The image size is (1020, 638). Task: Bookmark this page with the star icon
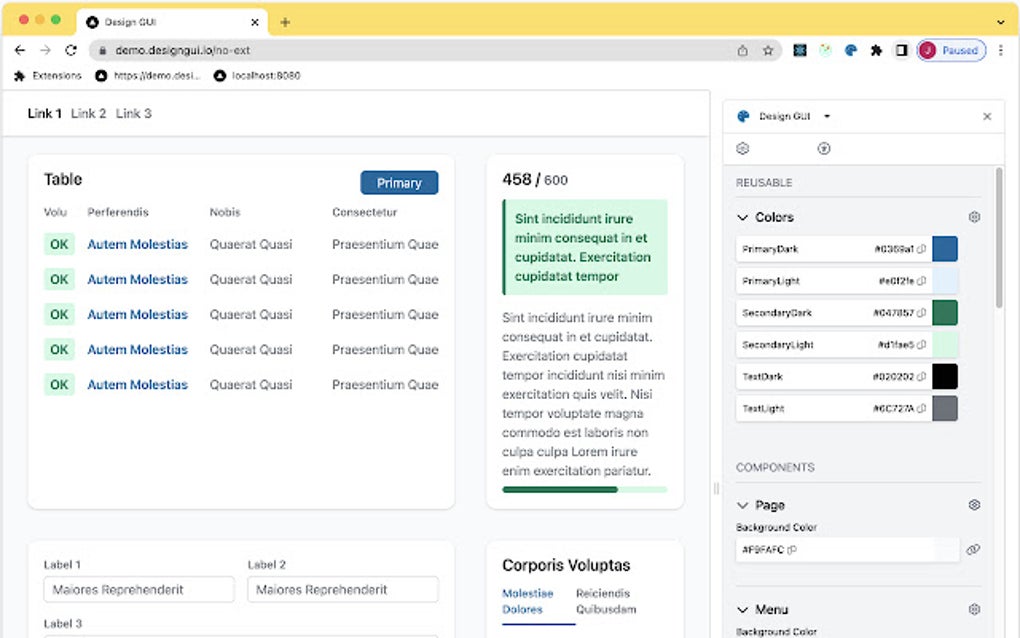pos(768,50)
